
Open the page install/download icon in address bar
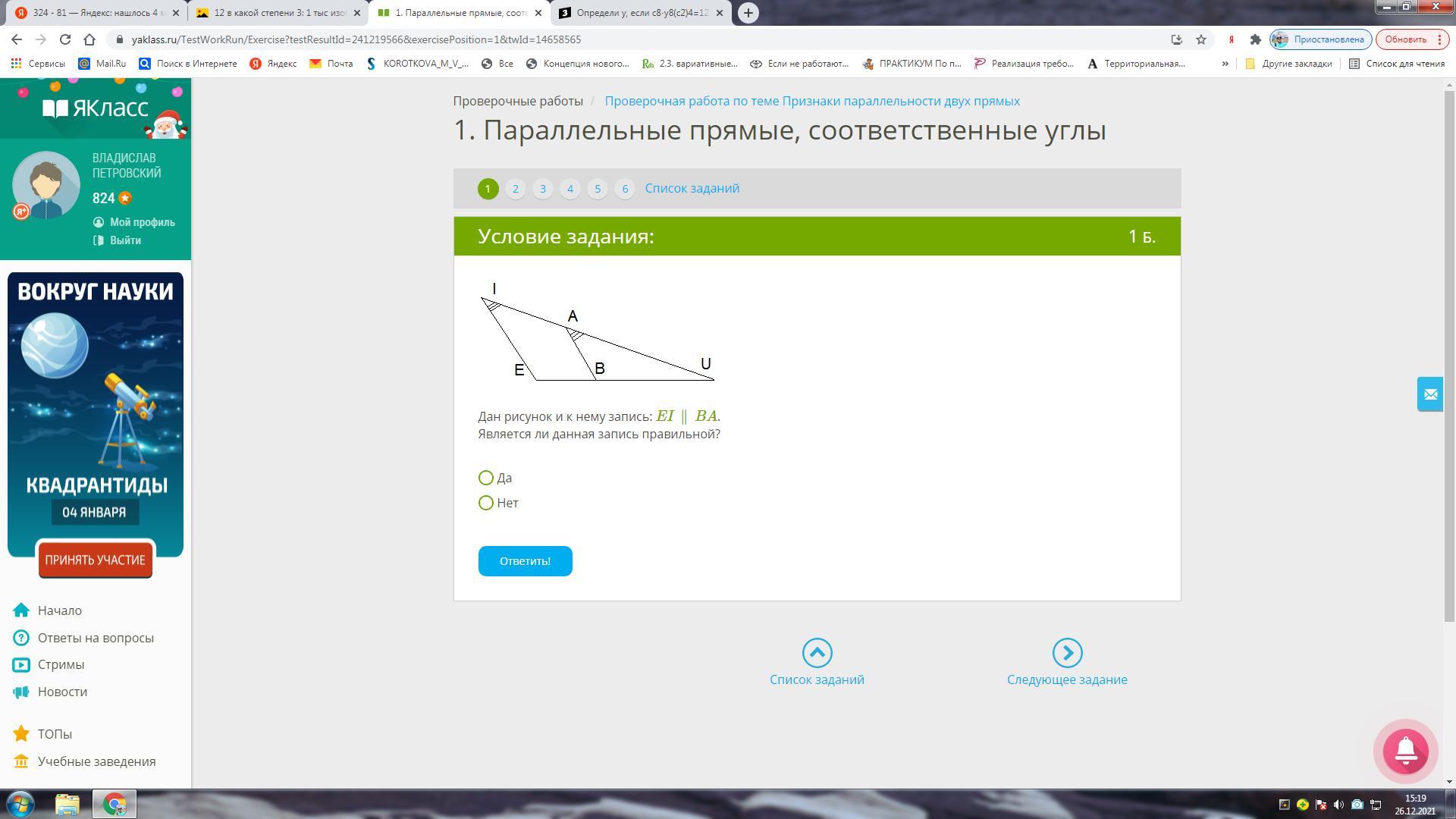click(x=1177, y=39)
